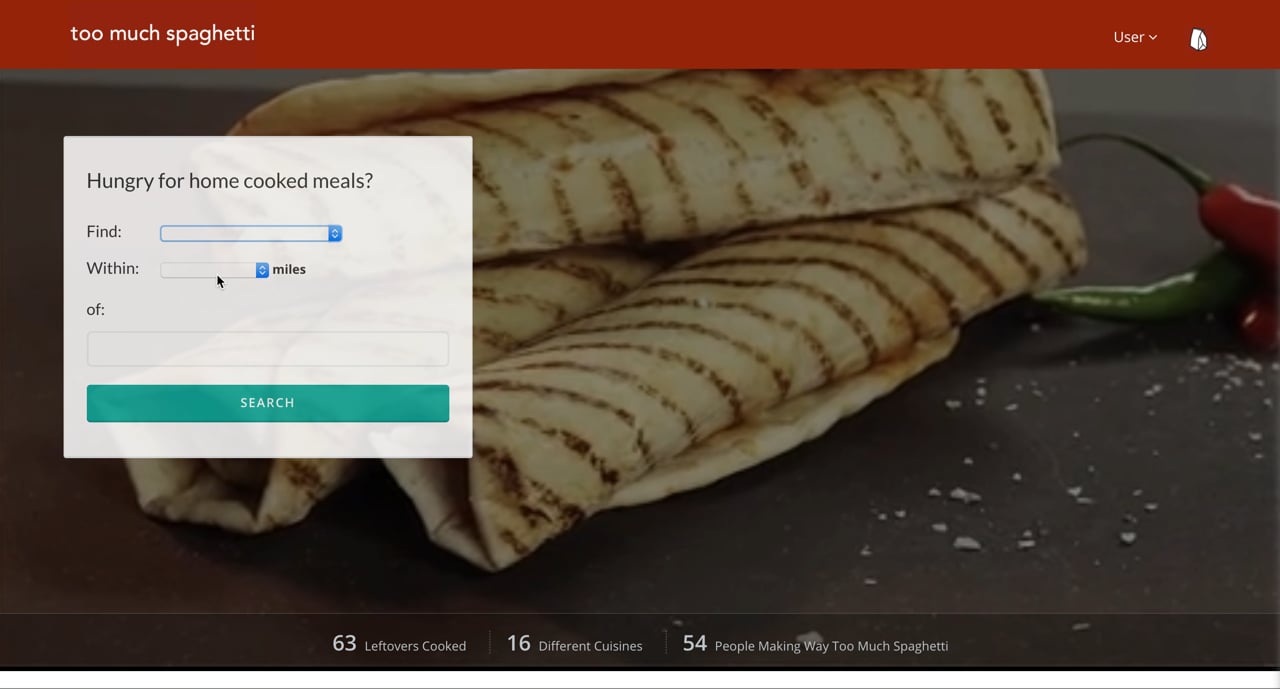Image resolution: width=1280 pixels, height=689 pixels.
Task: Click the profile avatar icon in header
Action: (1198, 39)
